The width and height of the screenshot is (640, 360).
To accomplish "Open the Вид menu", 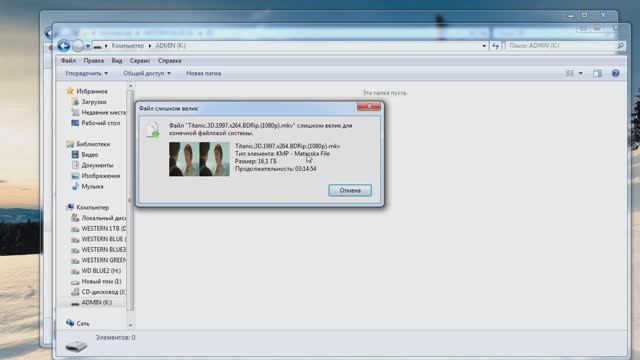I will tap(117, 60).
